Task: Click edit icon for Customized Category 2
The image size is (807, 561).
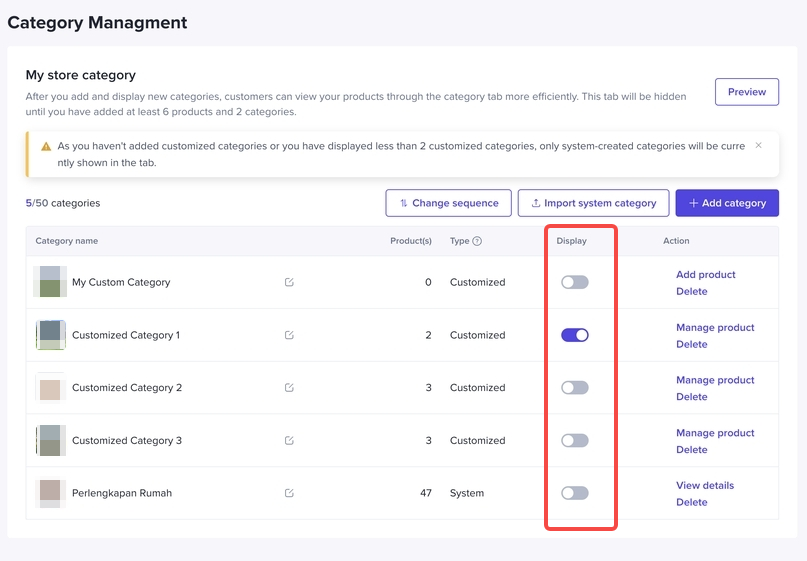Action: (289, 388)
